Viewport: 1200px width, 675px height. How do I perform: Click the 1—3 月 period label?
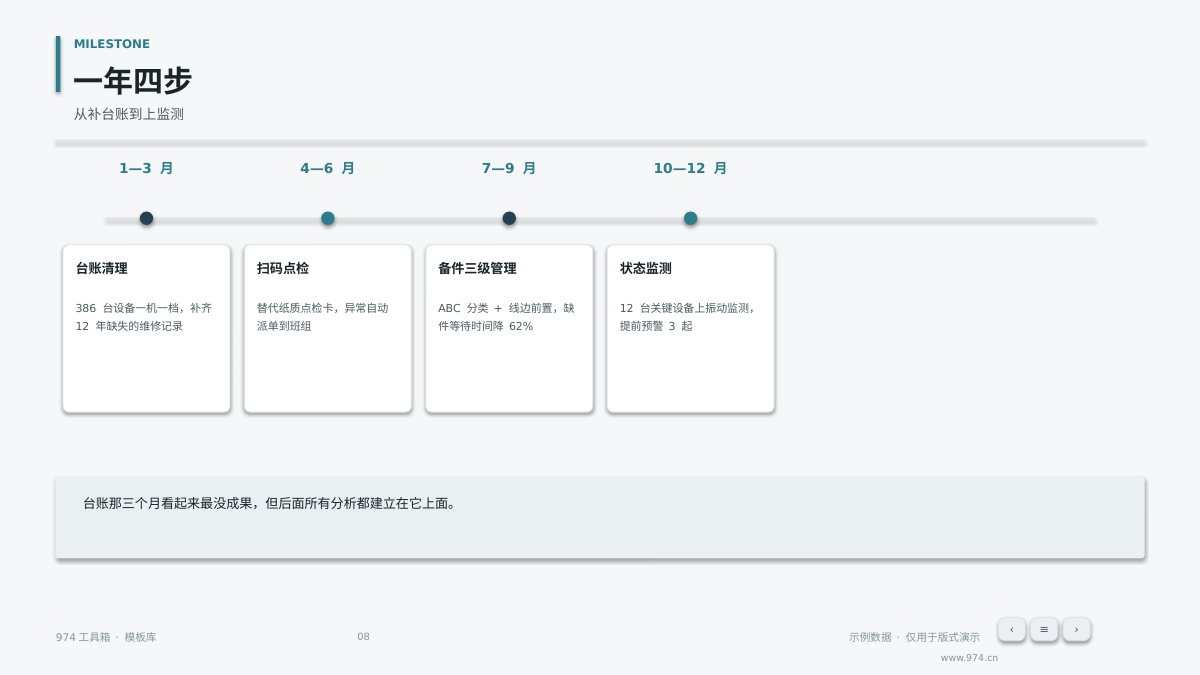pyautogui.click(x=146, y=168)
